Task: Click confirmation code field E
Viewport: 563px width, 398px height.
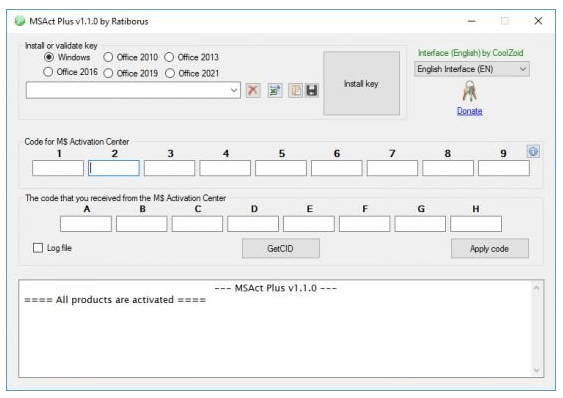Action: click(309, 224)
